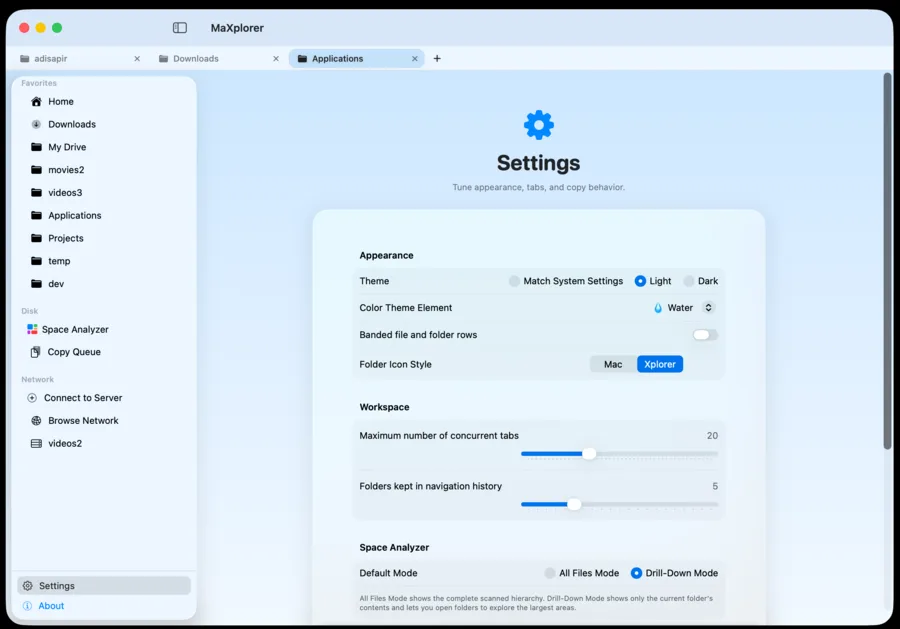
Task: Open Settings in the sidebar
Action: coord(104,585)
